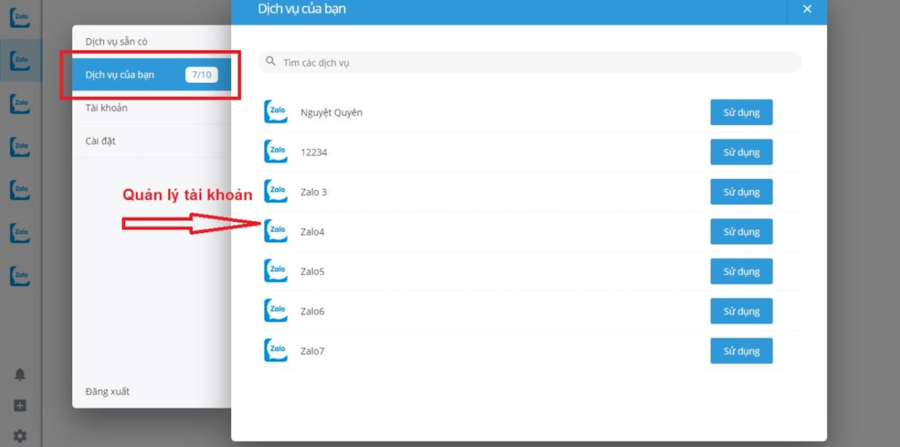Open Zalo icon beside Nguyệt Quyên
Viewport: 900px width, 447px height.
(x=276, y=112)
